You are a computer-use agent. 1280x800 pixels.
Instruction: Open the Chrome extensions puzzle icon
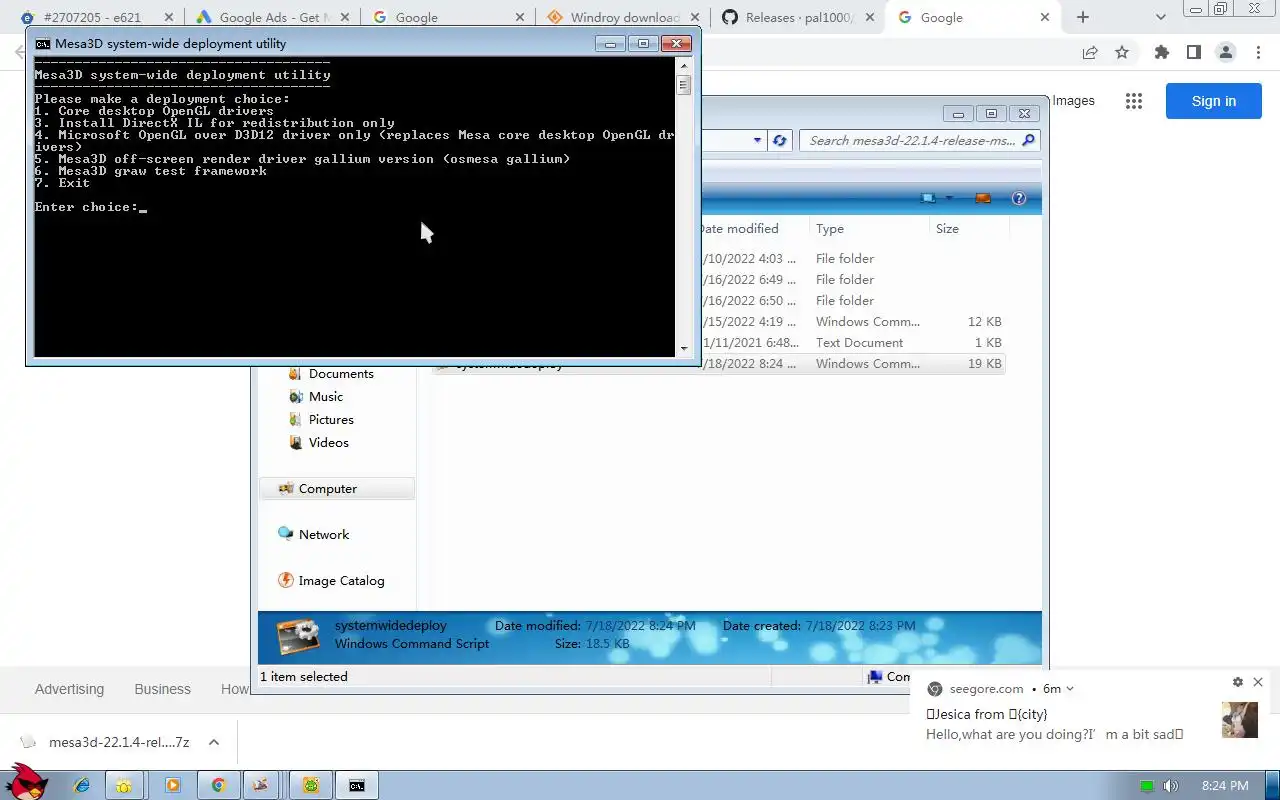point(1161,52)
